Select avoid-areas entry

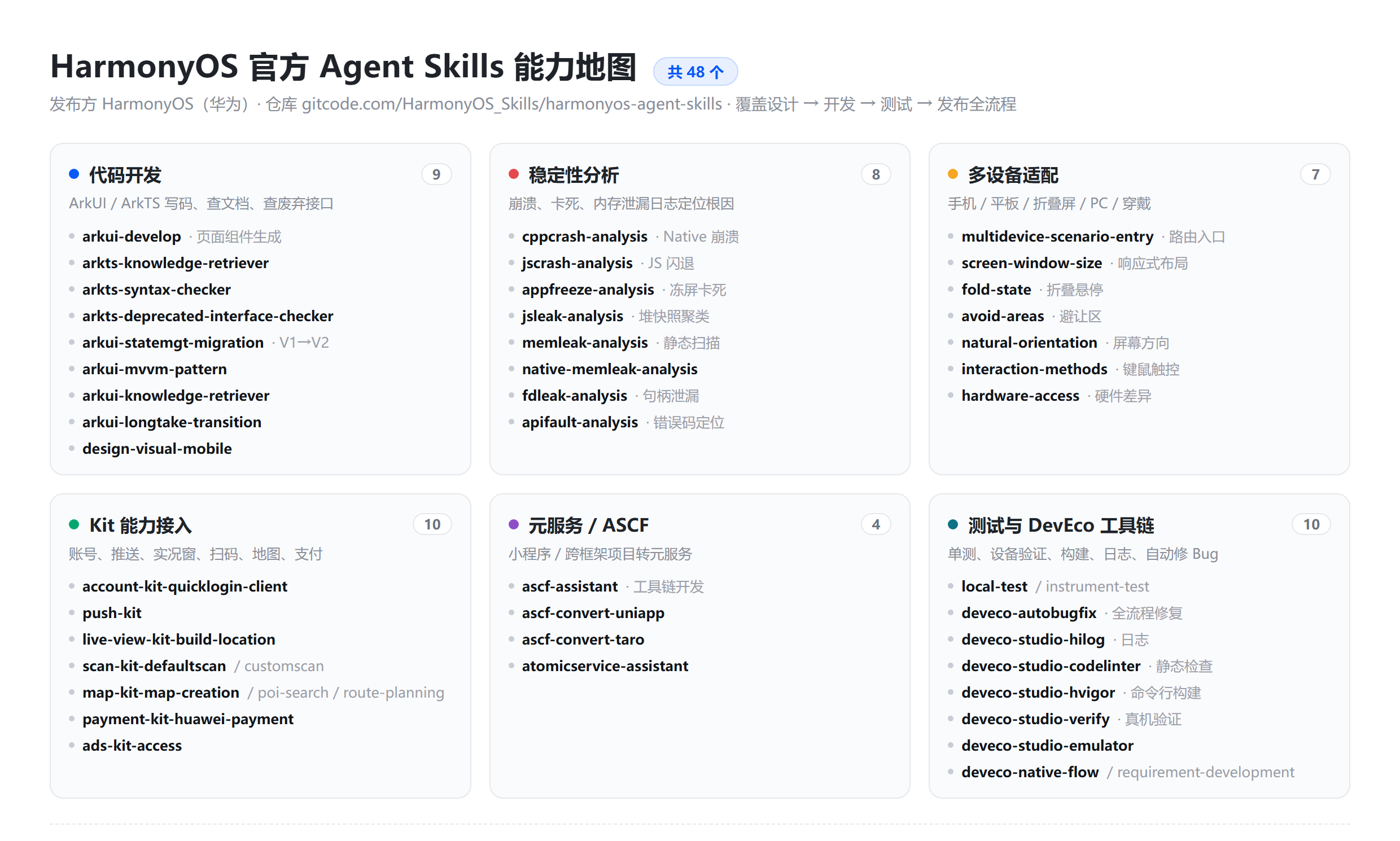(1003, 316)
